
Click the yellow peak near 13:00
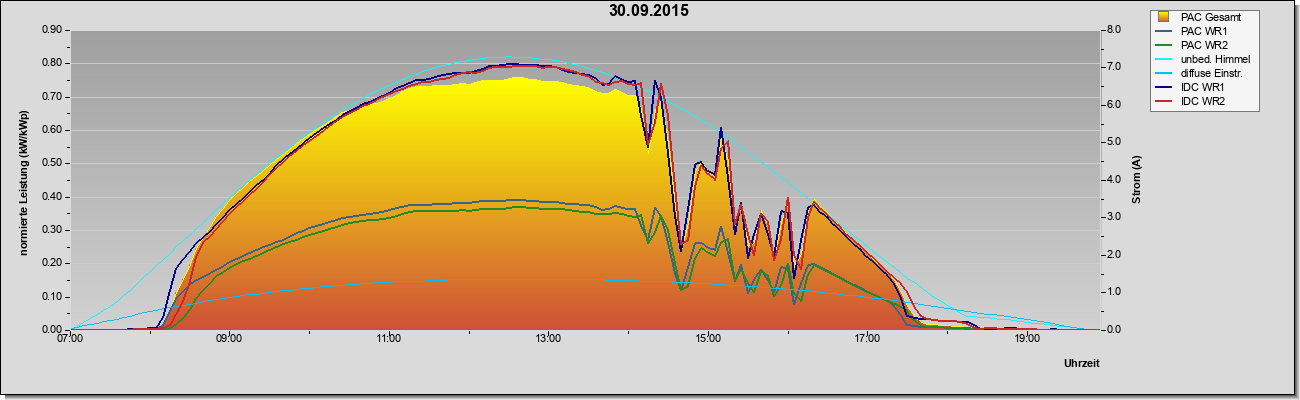pyautogui.click(x=517, y=78)
